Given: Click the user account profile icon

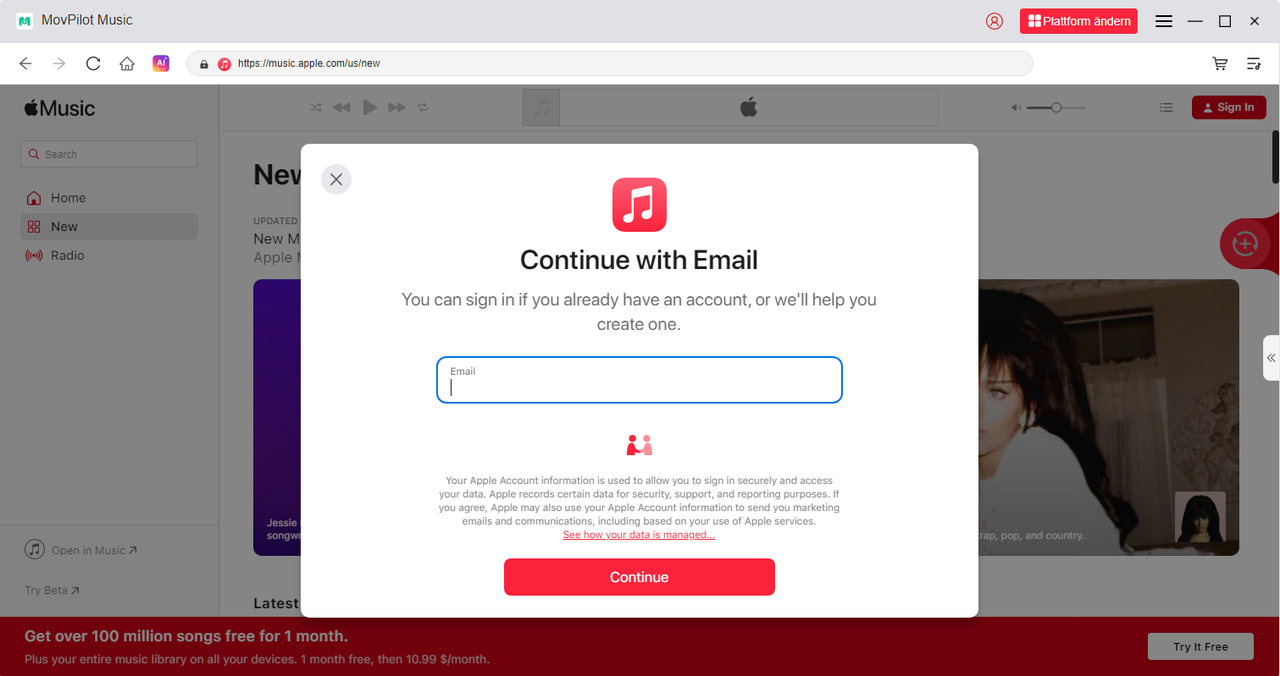Looking at the screenshot, I should pyautogui.click(x=994, y=21).
